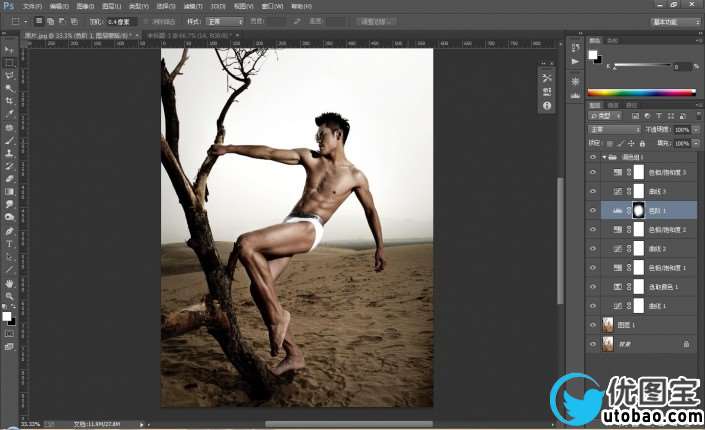
Task: Click the K slider track
Action: [x=642, y=66]
